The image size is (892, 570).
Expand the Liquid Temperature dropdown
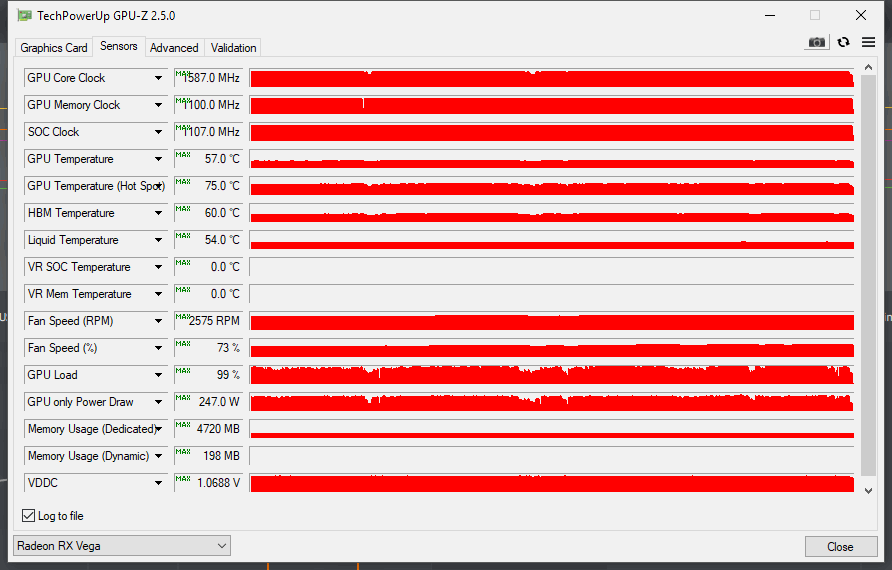click(x=158, y=240)
